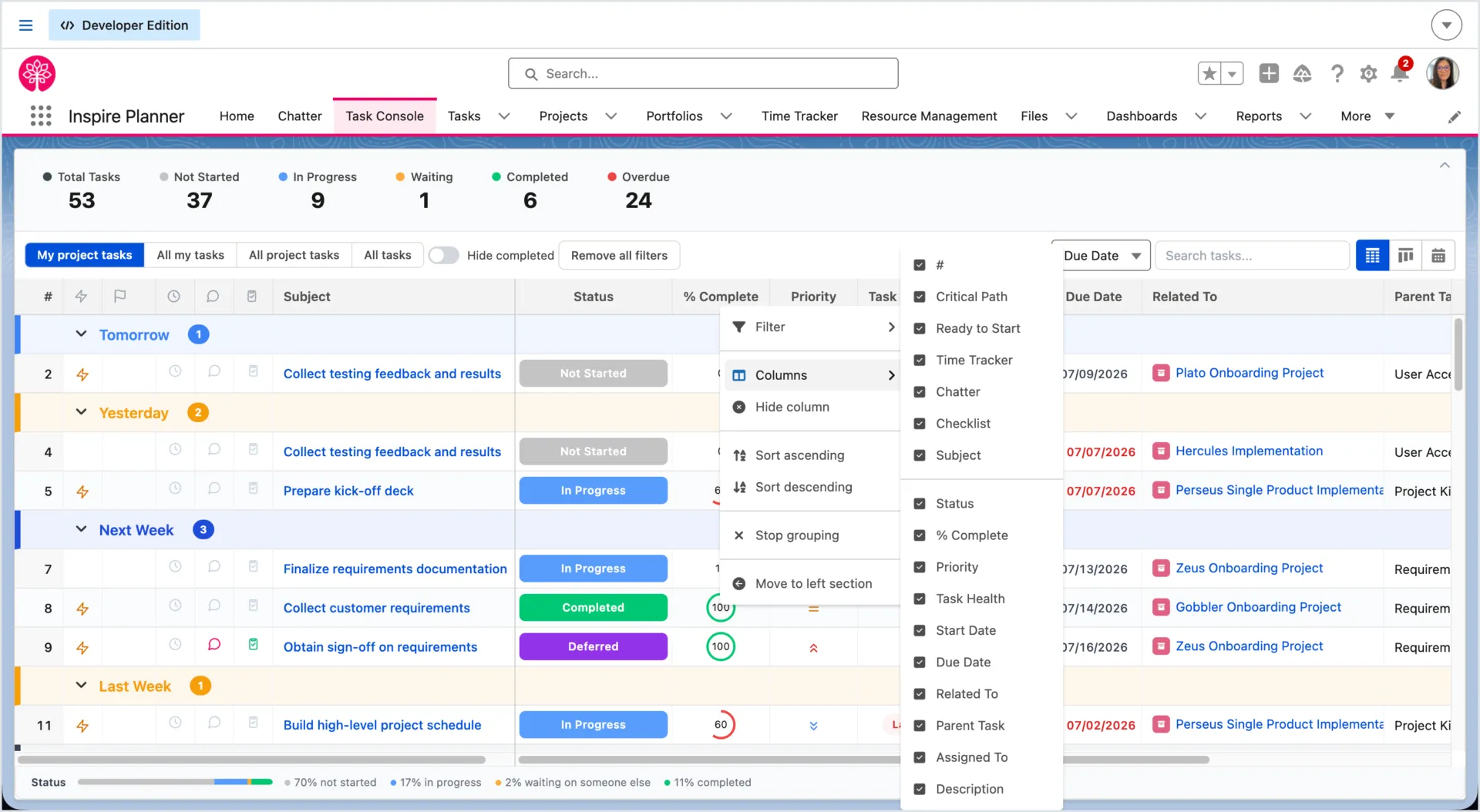This screenshot has height=812, width=1480.
Task: Open the red chatter bubble on row 9
Action: click(214, 645)
